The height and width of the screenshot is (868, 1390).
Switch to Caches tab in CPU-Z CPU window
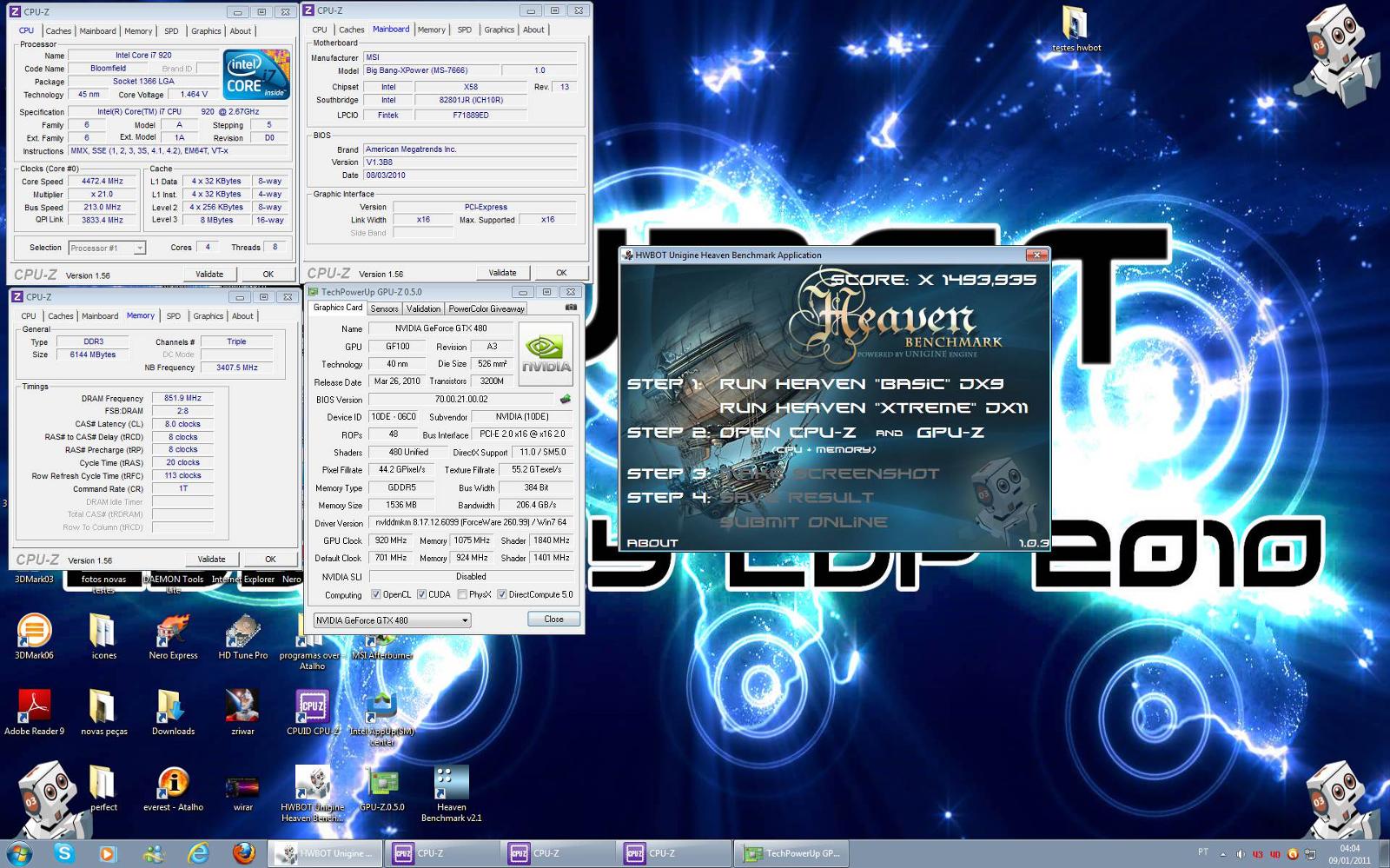[x=58, y=30]
